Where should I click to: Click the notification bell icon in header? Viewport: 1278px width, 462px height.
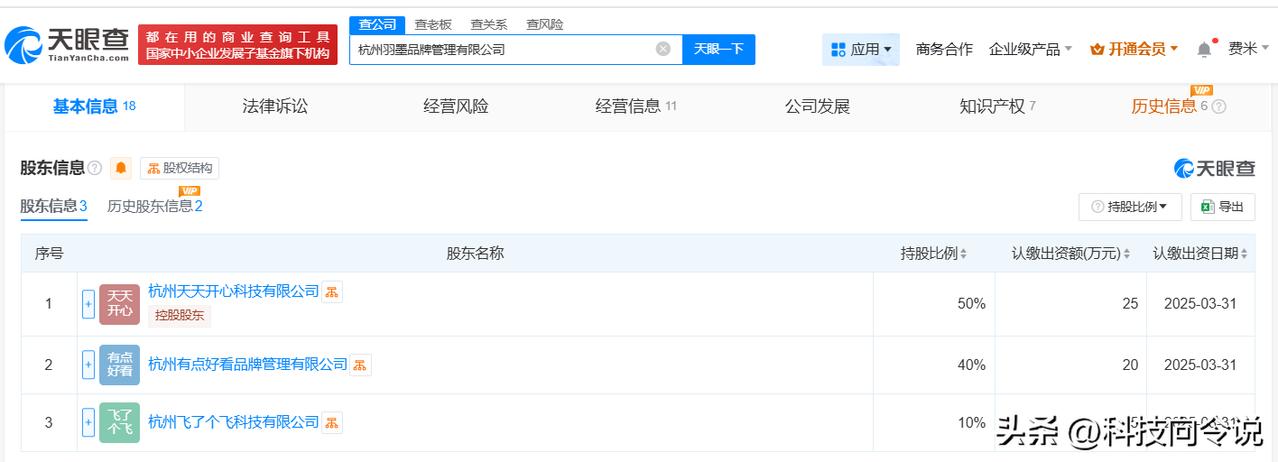1204,49
